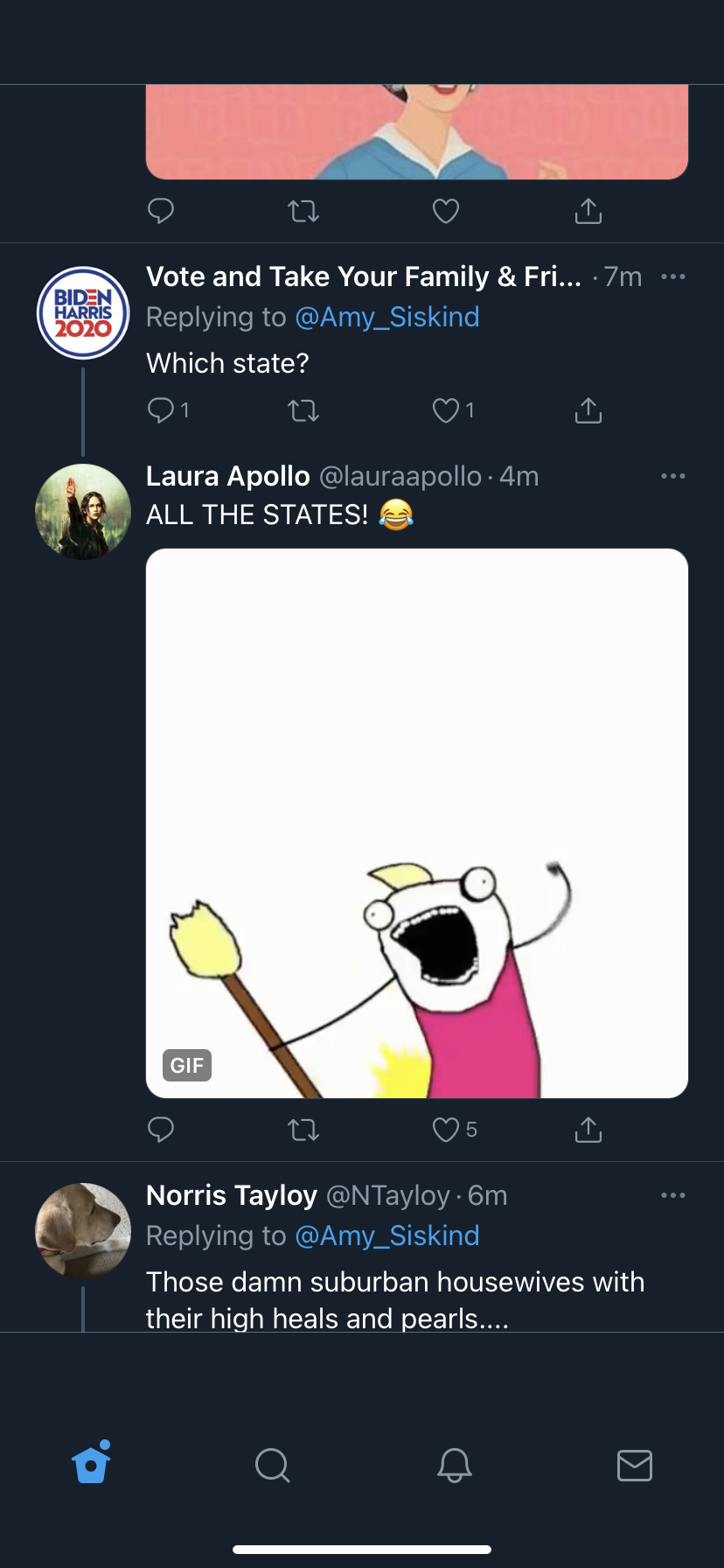Open more options for Laura Apollo's tweet
The height and width of the screenshot is (1568, 724).
673,476
